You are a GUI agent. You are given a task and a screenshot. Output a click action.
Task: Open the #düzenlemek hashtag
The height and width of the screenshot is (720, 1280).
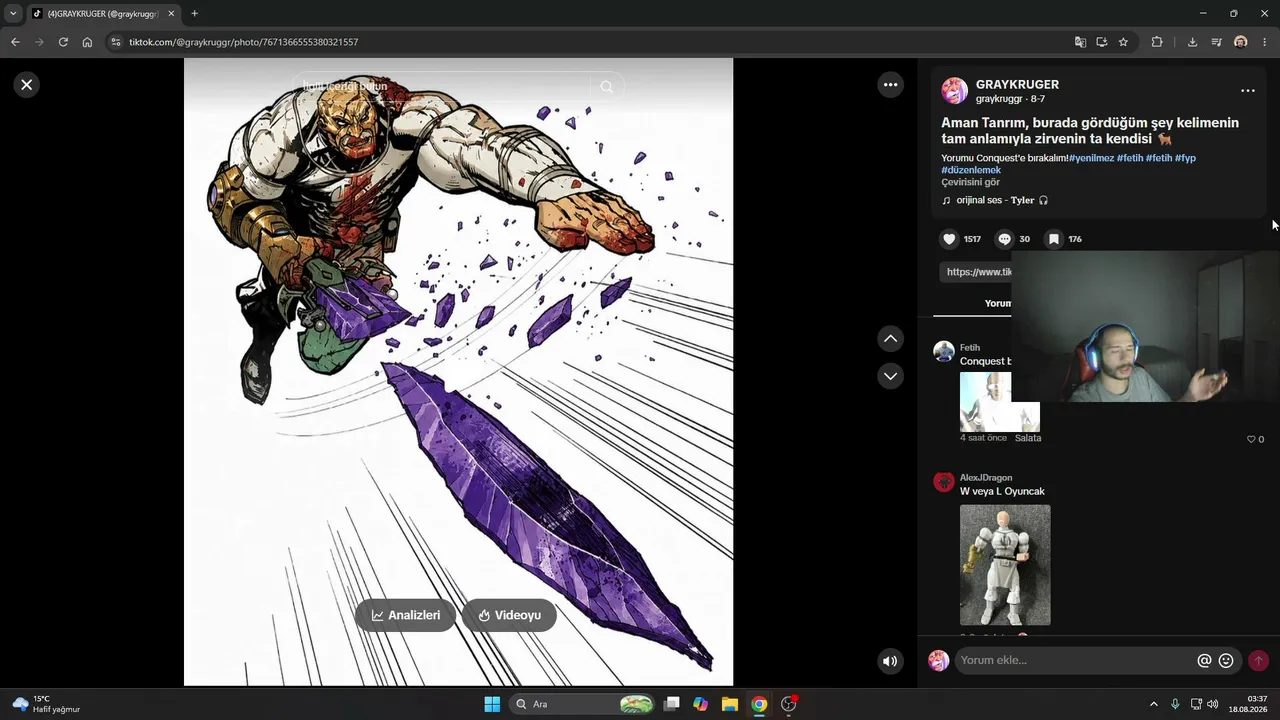tap(971, 170)
